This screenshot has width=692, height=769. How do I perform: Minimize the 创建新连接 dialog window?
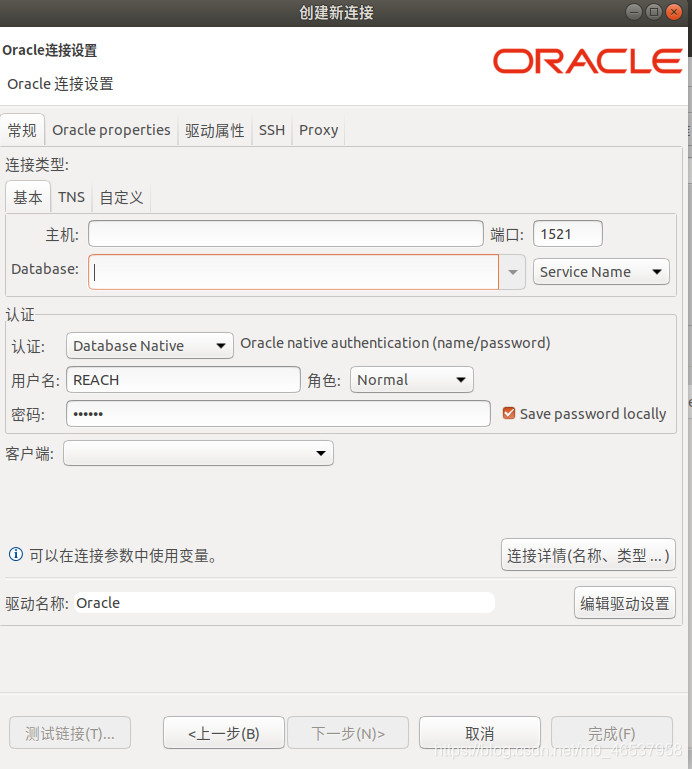coord(634,12)
